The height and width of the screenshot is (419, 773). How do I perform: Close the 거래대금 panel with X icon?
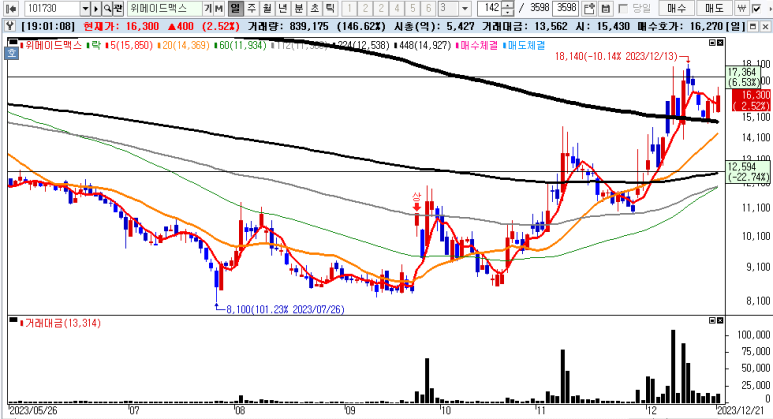720,320
